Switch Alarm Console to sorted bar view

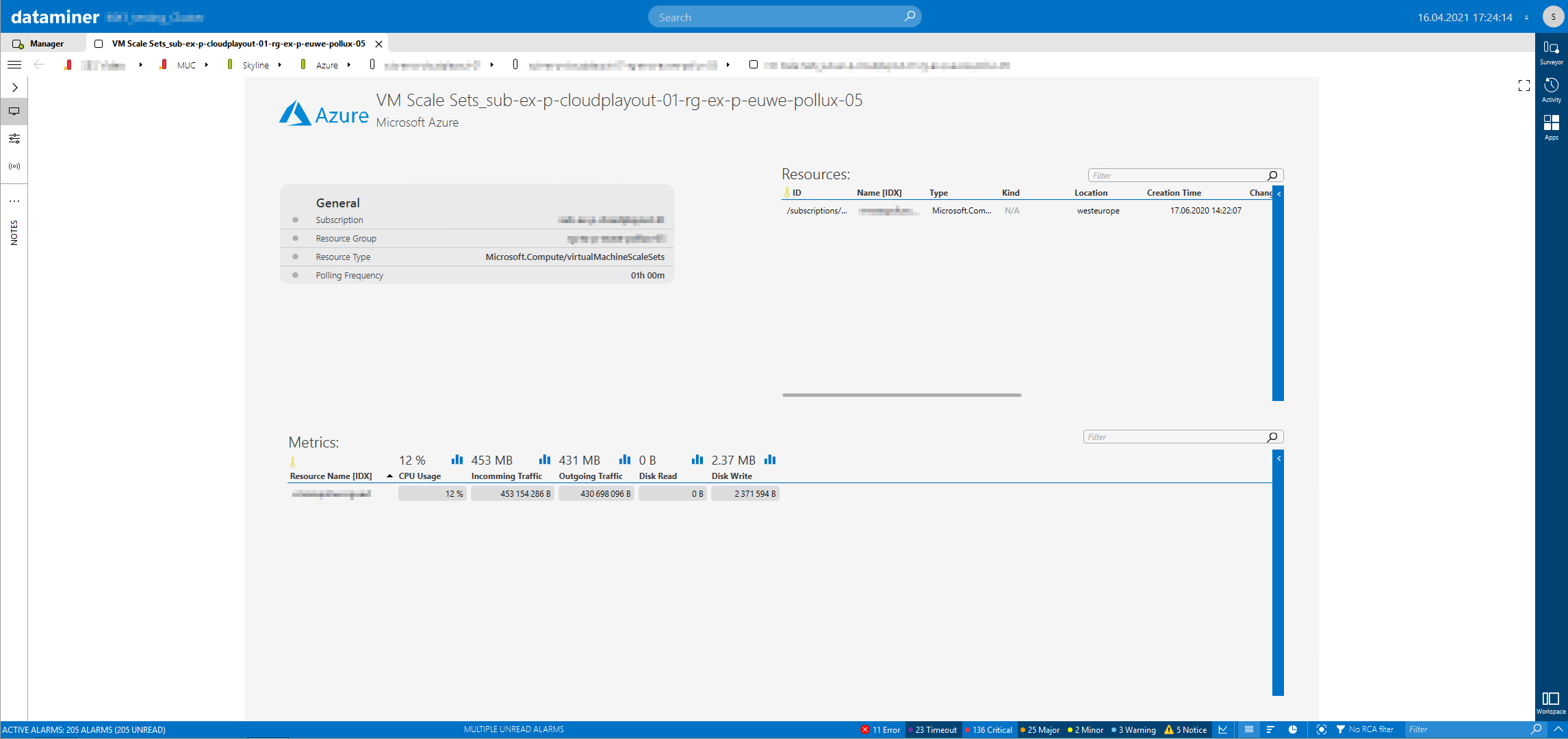click(1270, 729)
